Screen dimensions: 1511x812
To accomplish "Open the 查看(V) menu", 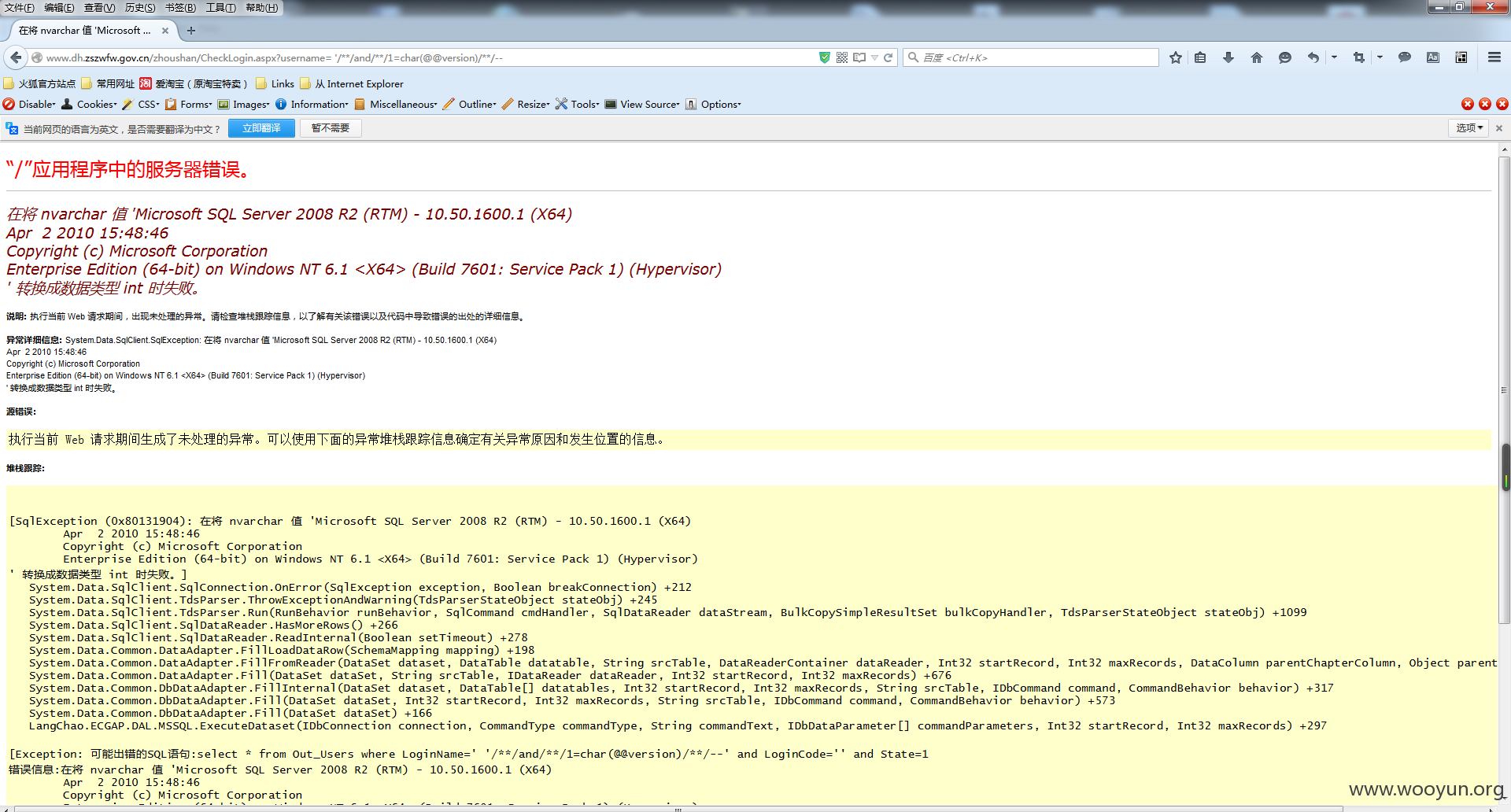I will 99,8.
